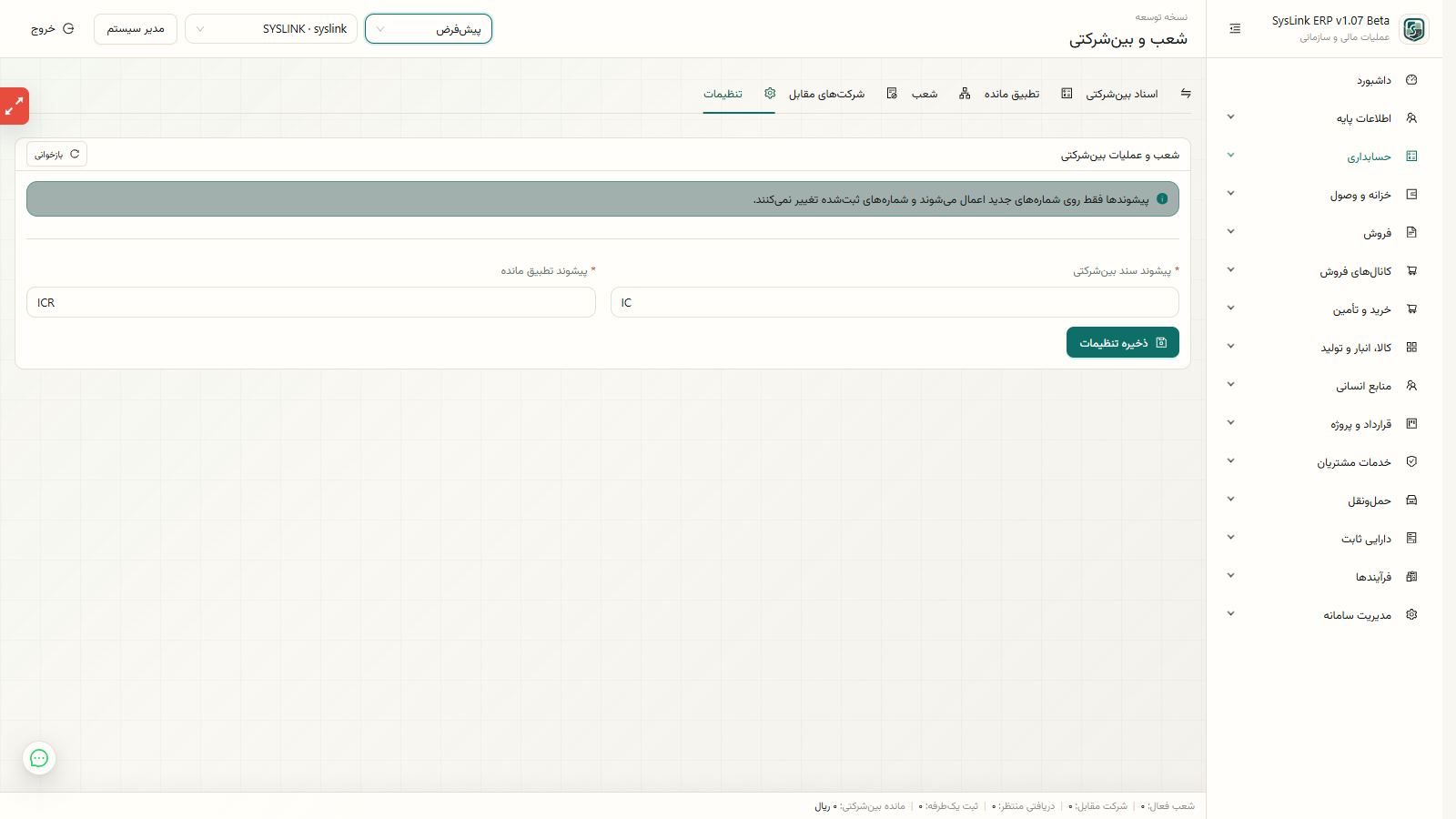This screenshot has width=1456, height=819.
Task: Click the شعب فعال status bar entry
Action: [1168, 806]
